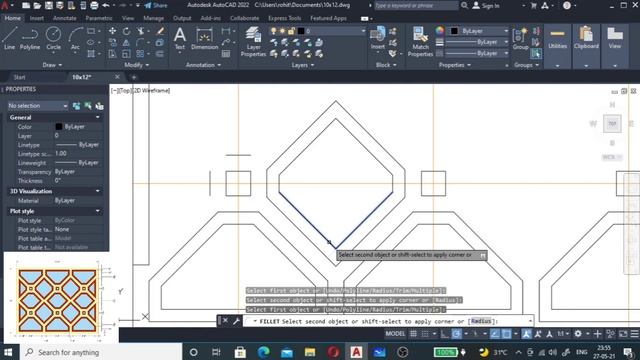Choose the Dimension tool
The image size is (640, 360).
pos(204,38)
